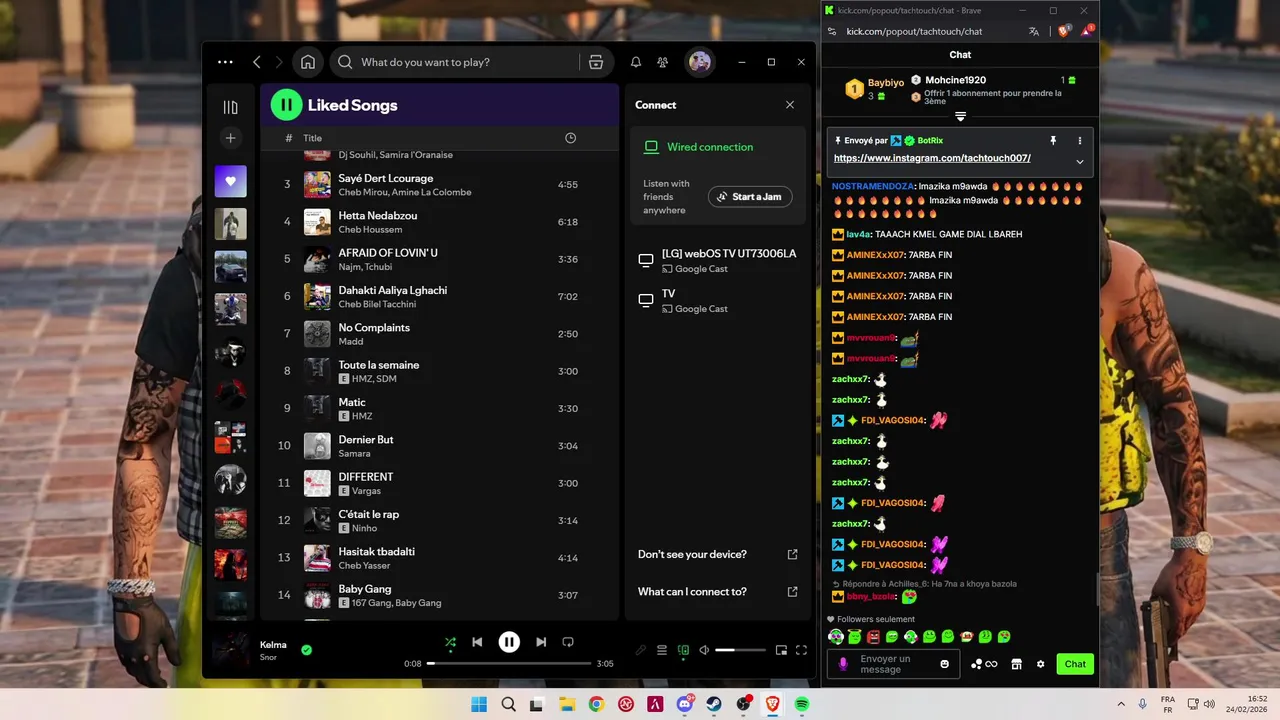Go back in Spotify navigation
Viewport: 1280px width, 720px height.
(257, 62)
